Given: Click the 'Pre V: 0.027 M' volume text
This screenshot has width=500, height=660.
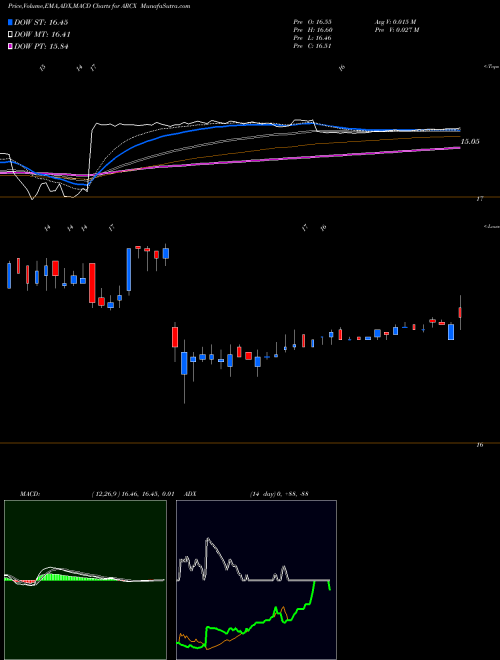Looking at the screenshot, I should click(x=396, y=30).
